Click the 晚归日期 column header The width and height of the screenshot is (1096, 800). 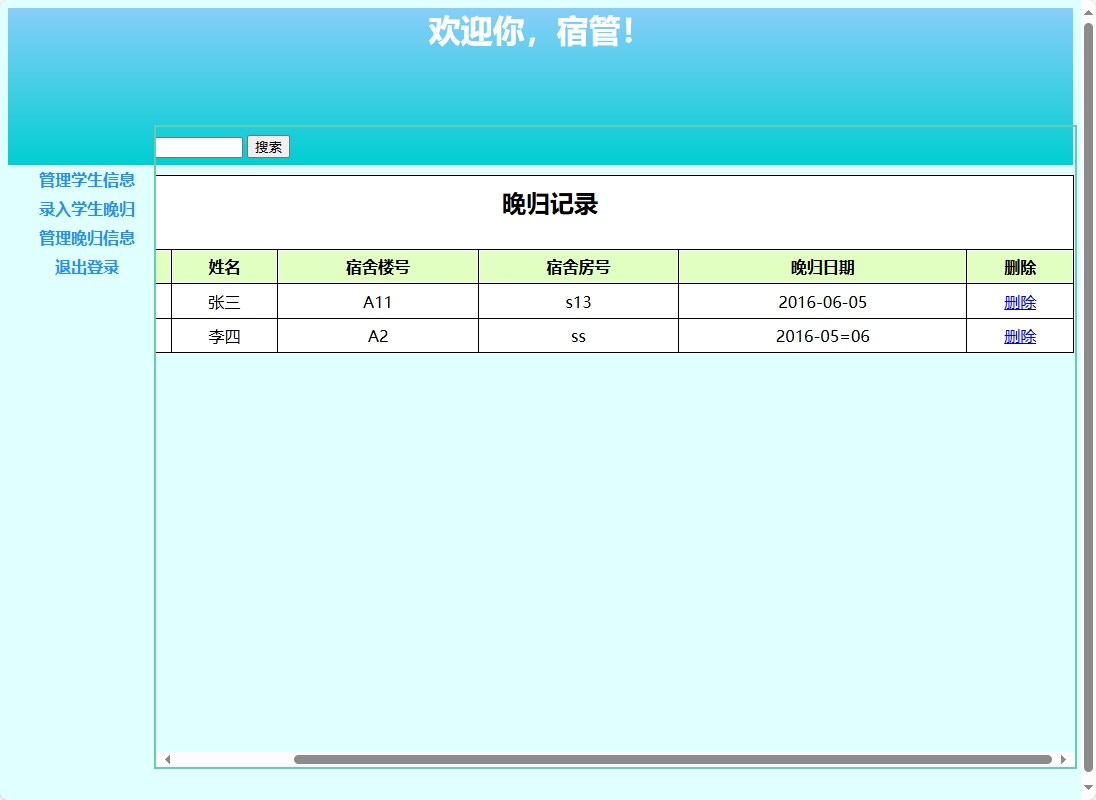(822, 266)
